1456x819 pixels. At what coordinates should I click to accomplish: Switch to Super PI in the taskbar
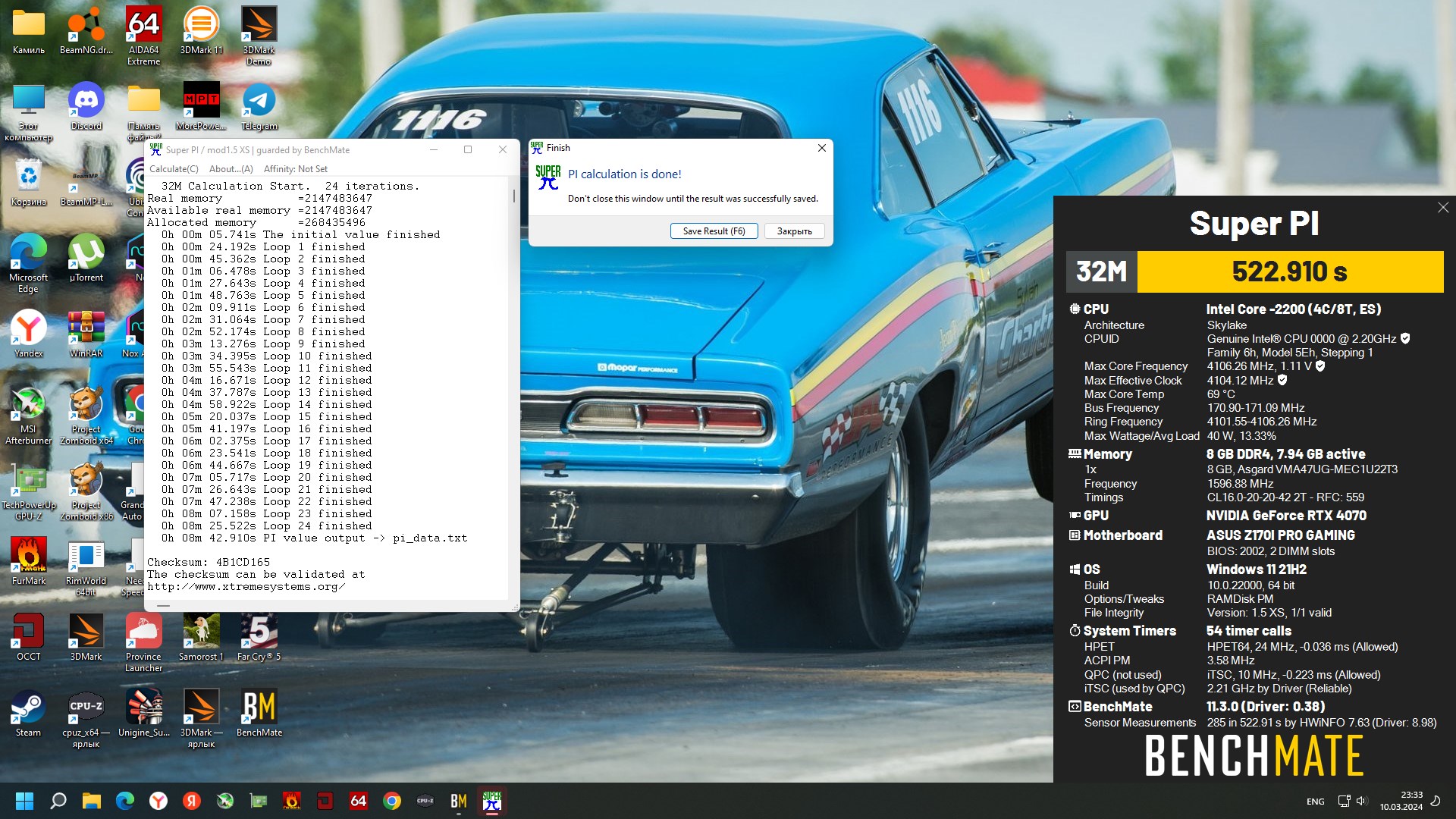(x=492, y=801)
